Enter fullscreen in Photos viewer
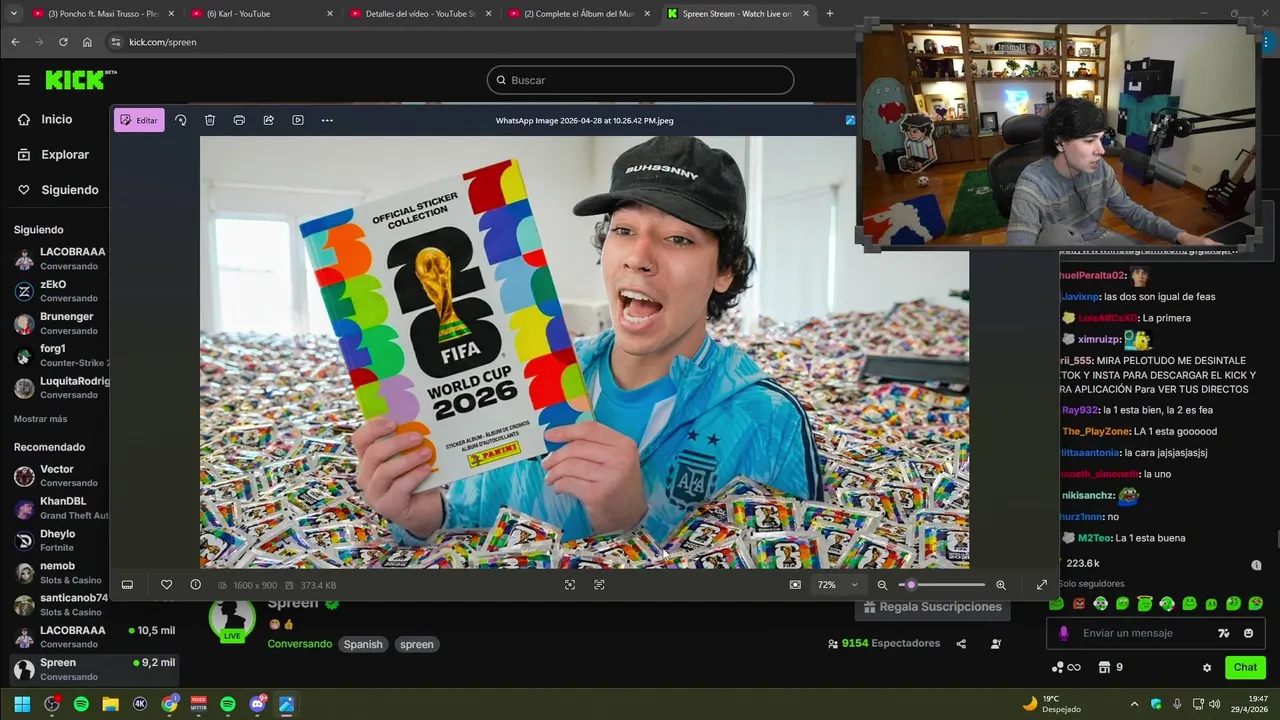Screen dimensions: 1280x720 [x=1042, y=585]
